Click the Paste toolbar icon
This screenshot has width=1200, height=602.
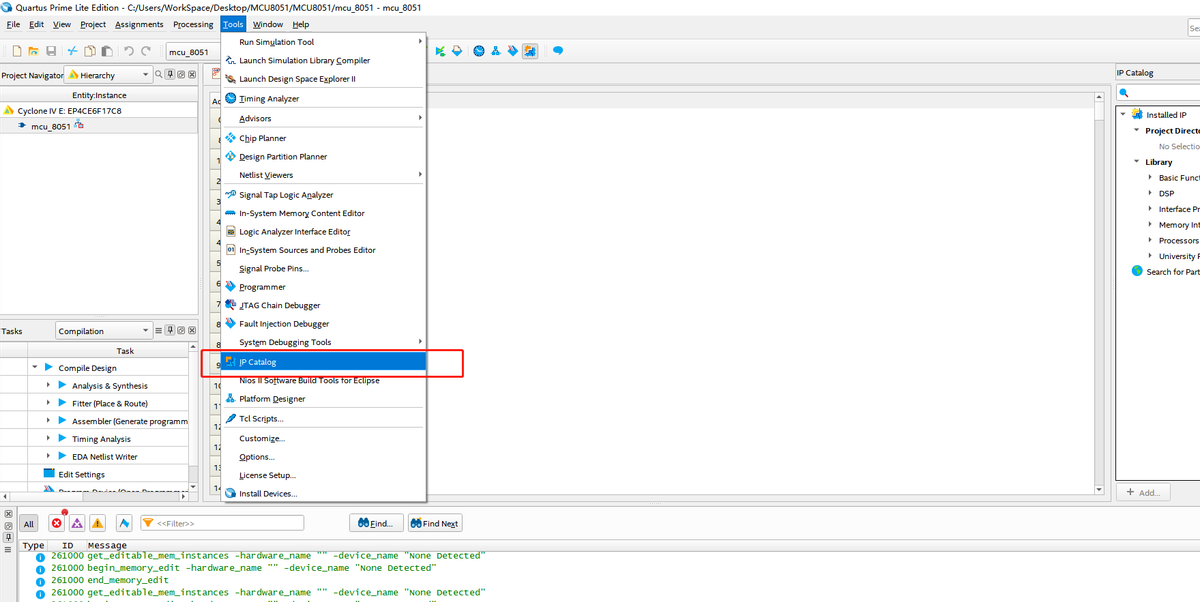click(x=107, y=51)
